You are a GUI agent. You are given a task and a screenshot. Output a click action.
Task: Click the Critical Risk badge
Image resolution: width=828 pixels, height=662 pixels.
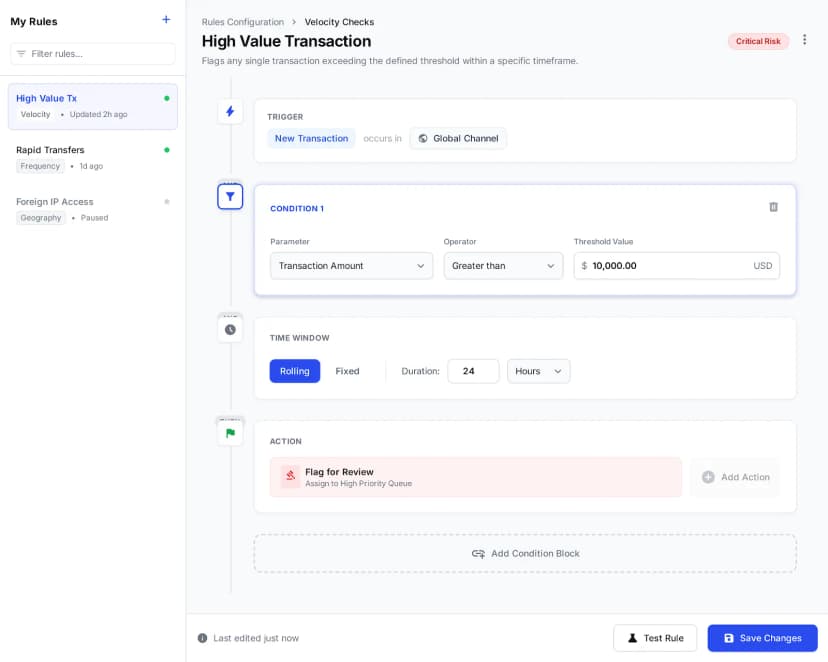point(758,41)
